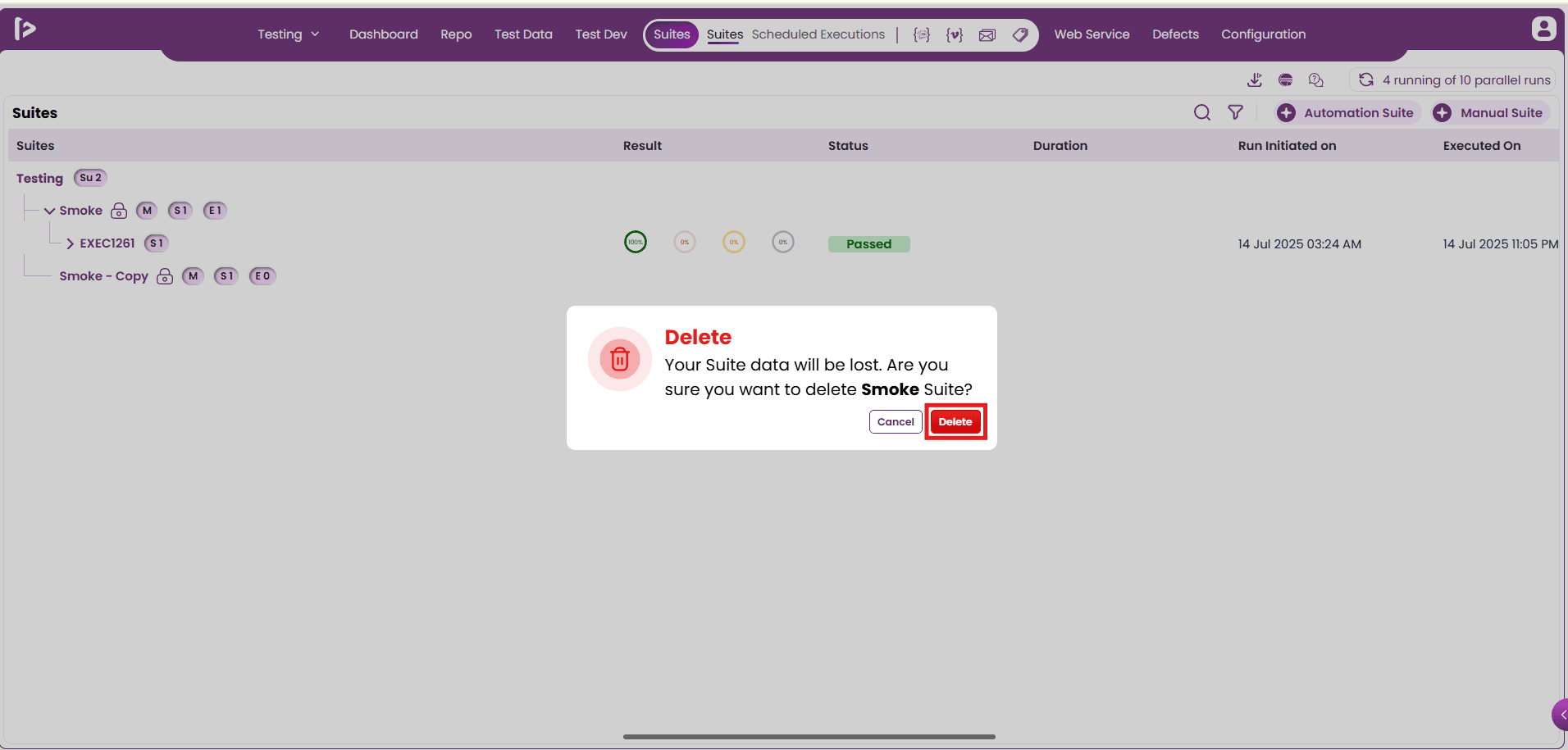Viewport: 1568px width, 750px height.
Task: Click the download client icon
Action: 1255,80
